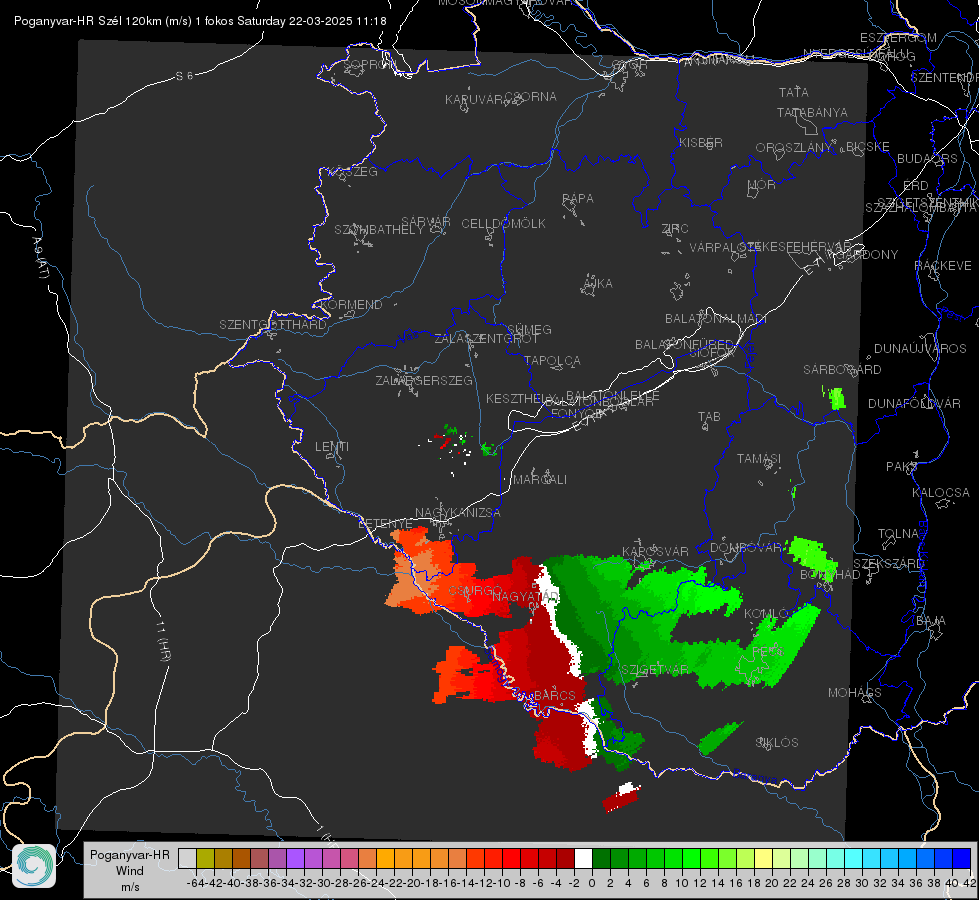Click the green echo patch left of SIKLÓS

click(x=720, y=738)
